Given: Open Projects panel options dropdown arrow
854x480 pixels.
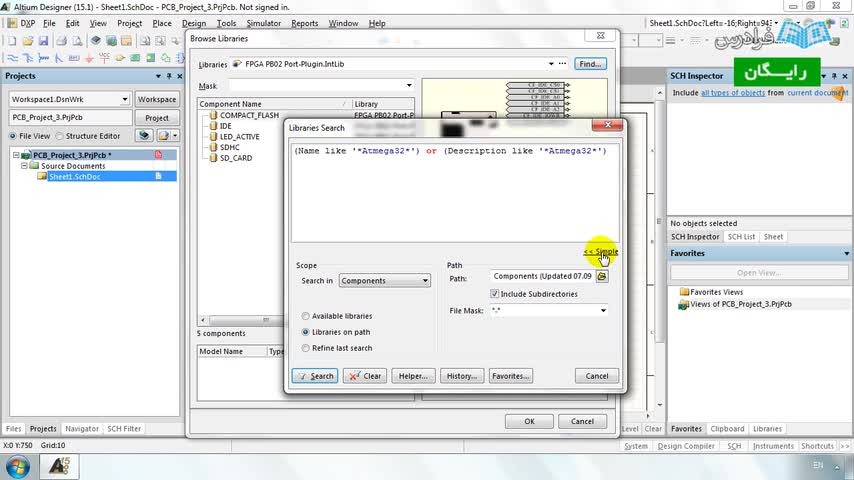Looking at the screenshot, I should tap(158, 76).
